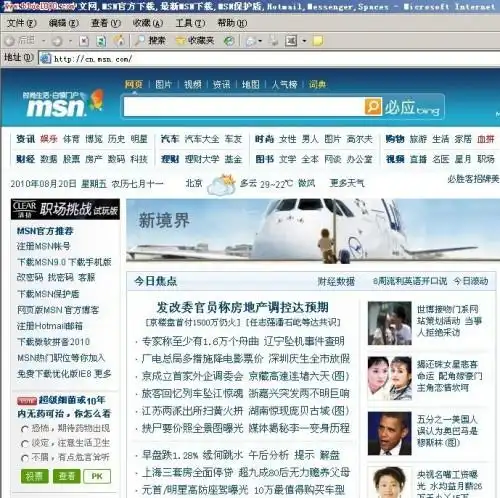Click the Refresh page icon
The image size is (500, 498).
(101, 41)
